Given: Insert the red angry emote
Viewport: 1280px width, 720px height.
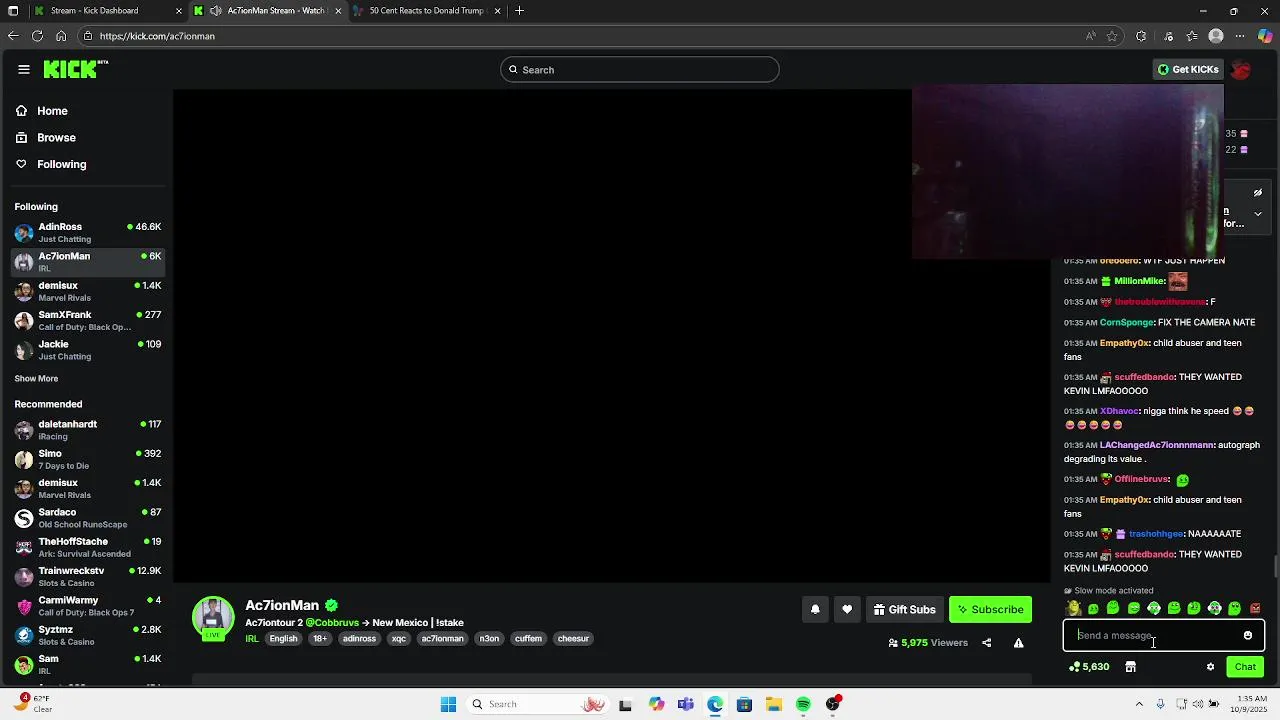Looking at the screenshot, I should [1255, 608].
